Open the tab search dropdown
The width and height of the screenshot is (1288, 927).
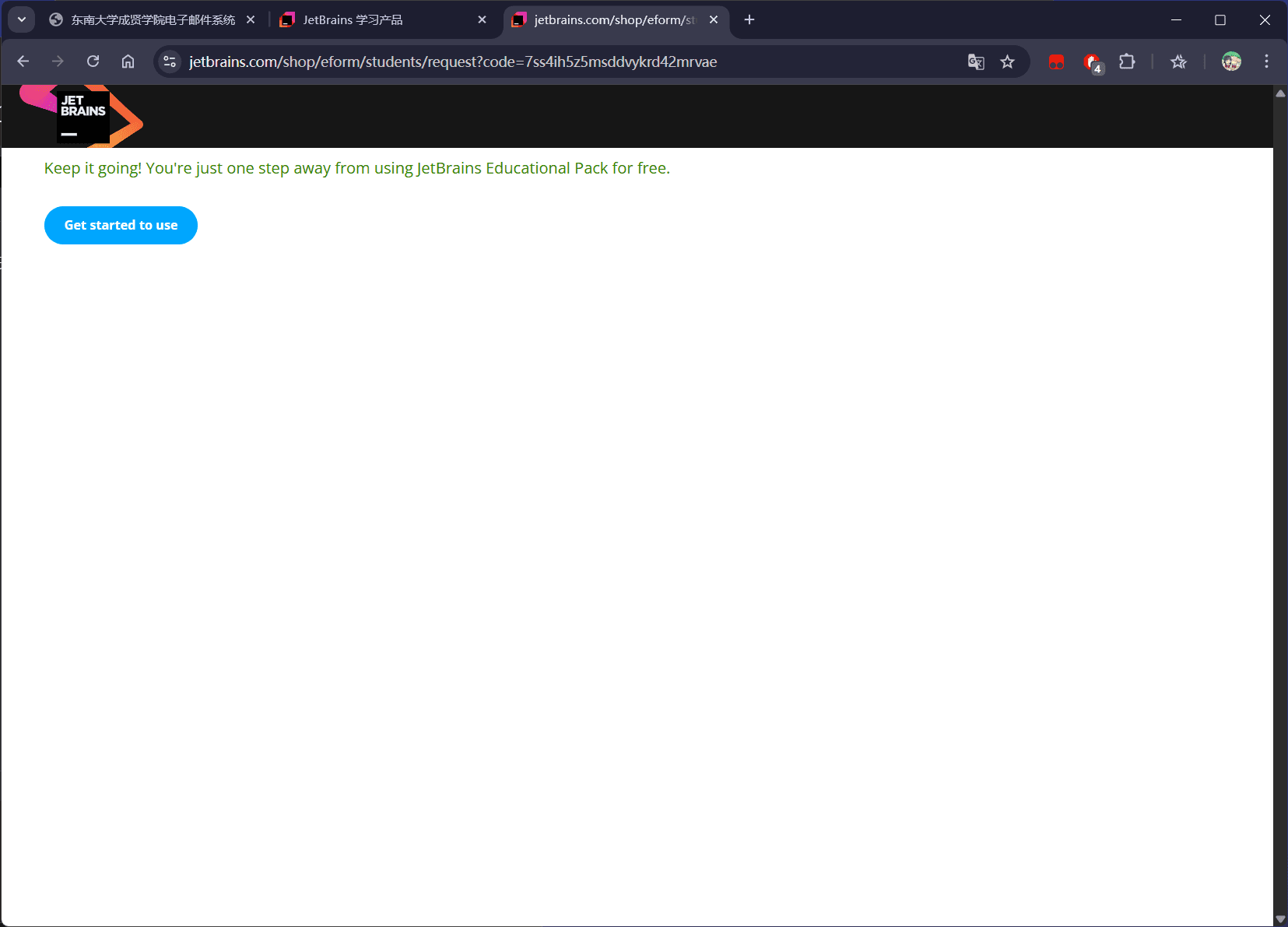pos(21,19)
